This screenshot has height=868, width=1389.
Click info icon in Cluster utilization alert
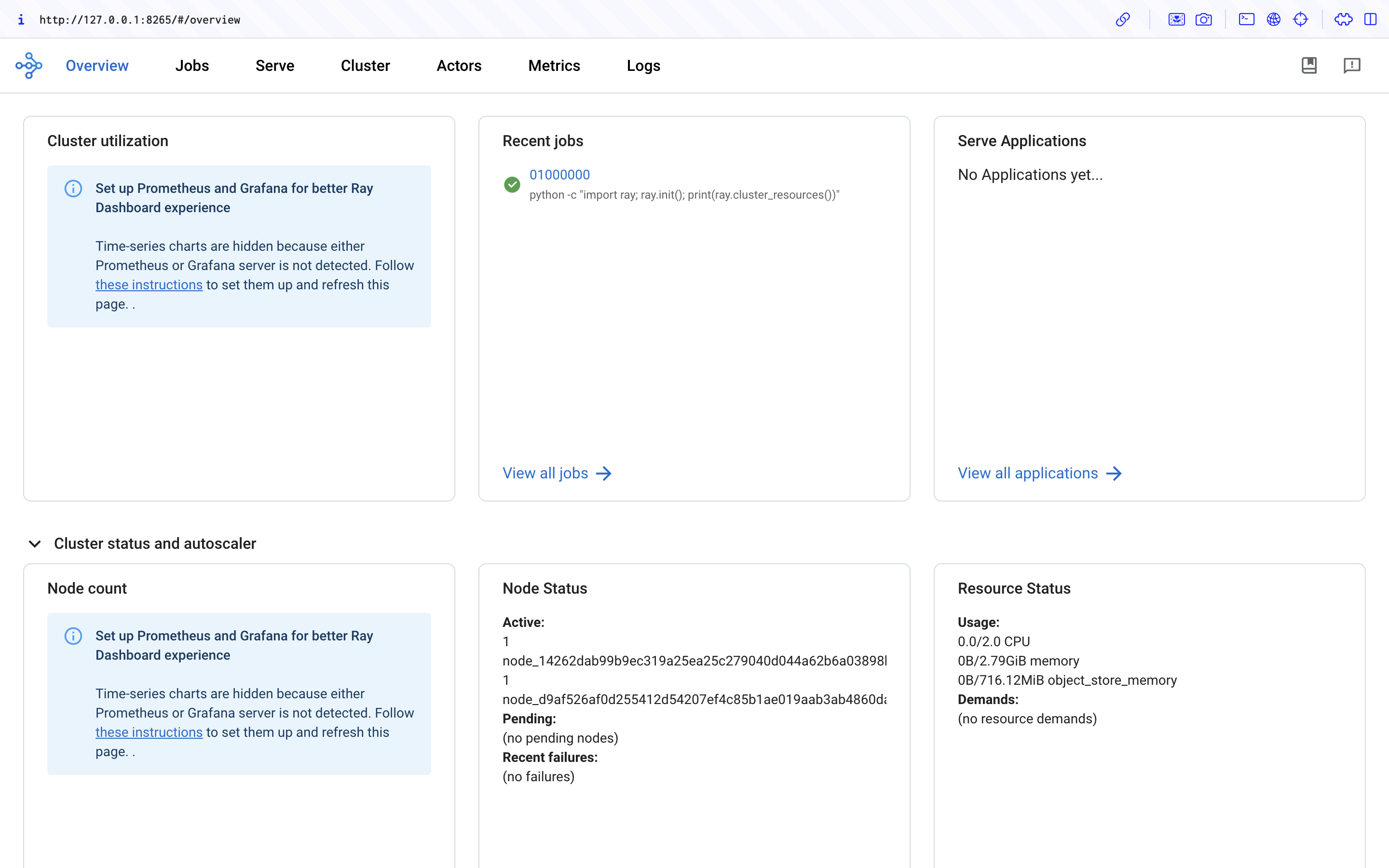(x=73, y=188)
